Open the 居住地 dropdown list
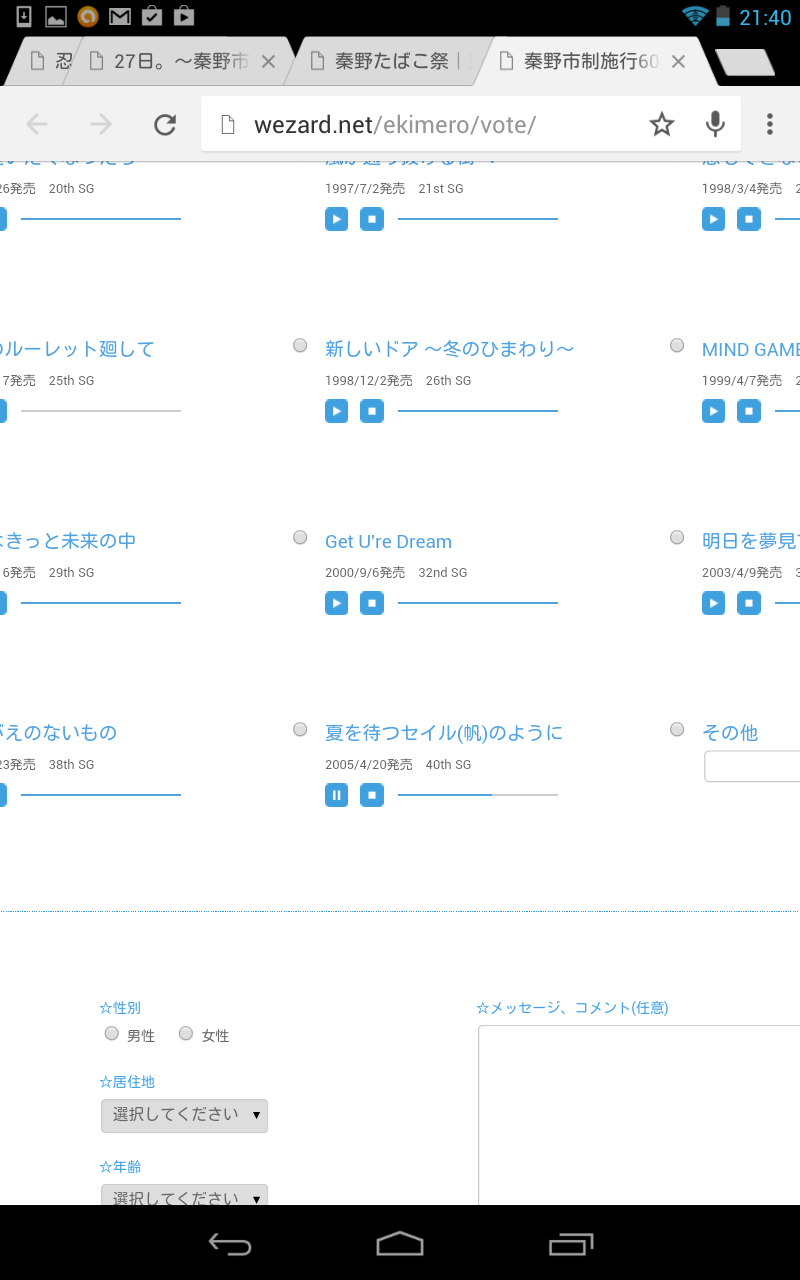This screenshot has height=1280, width=800. click(x=184, y=1115)
